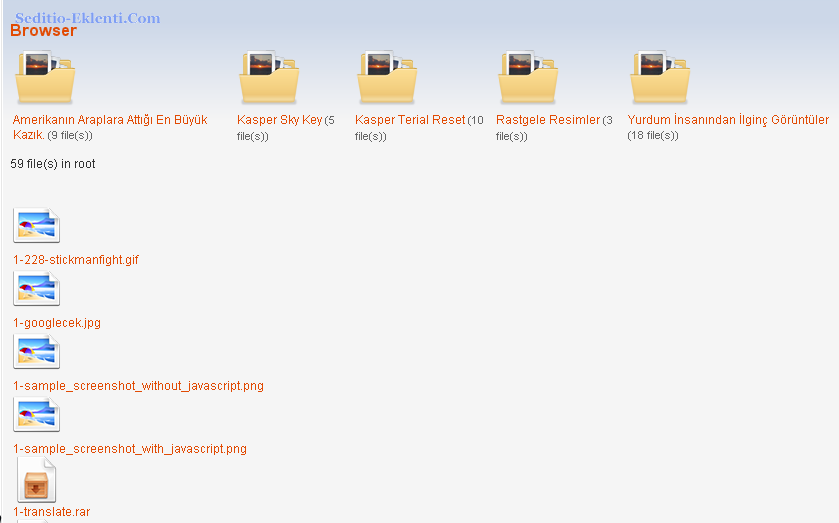Open the Kasper Terial Reset folder icon

click(x=387, y=78)
